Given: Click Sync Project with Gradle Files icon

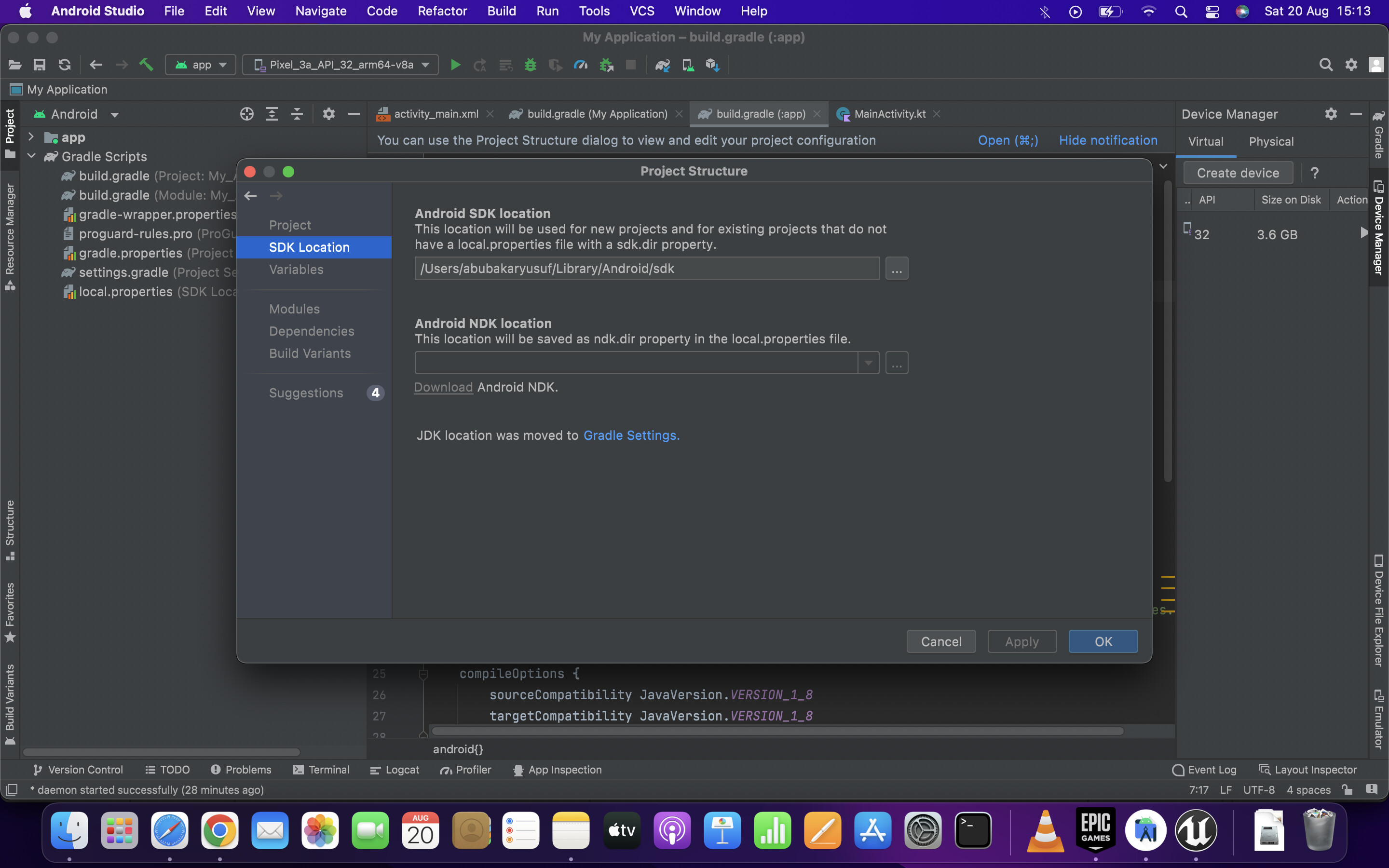Looking at the screenshot, I should (662, 65).
